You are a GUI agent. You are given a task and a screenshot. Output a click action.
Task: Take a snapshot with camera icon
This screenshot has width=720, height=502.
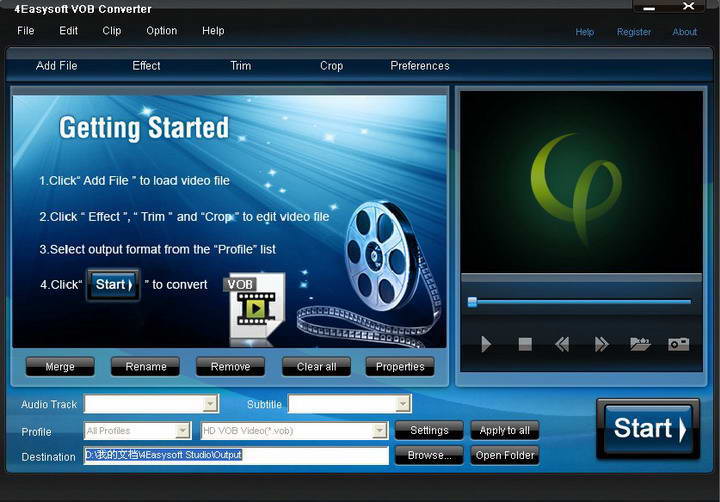679,344
